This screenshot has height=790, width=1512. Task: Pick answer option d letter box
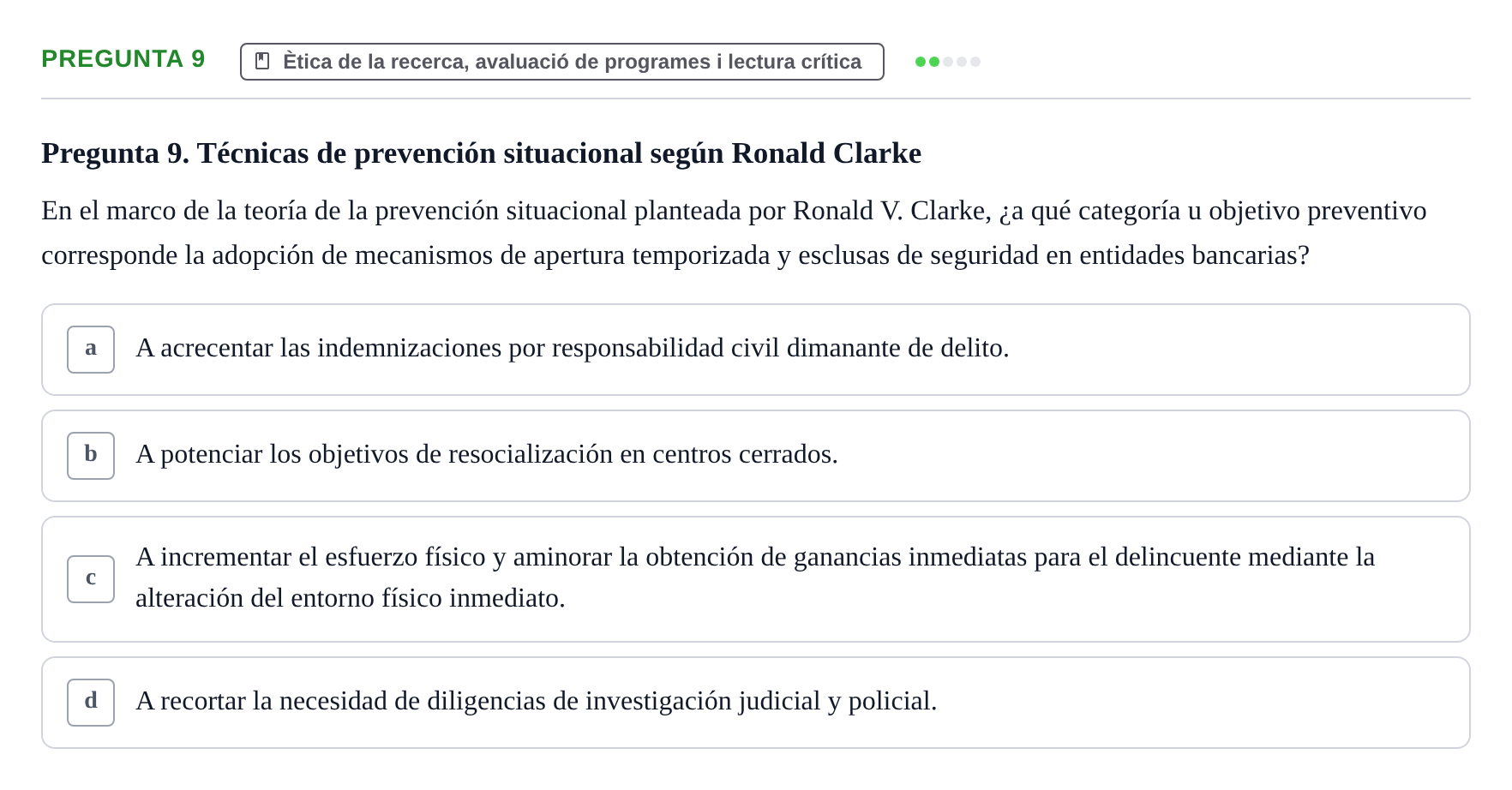point(91,703)
